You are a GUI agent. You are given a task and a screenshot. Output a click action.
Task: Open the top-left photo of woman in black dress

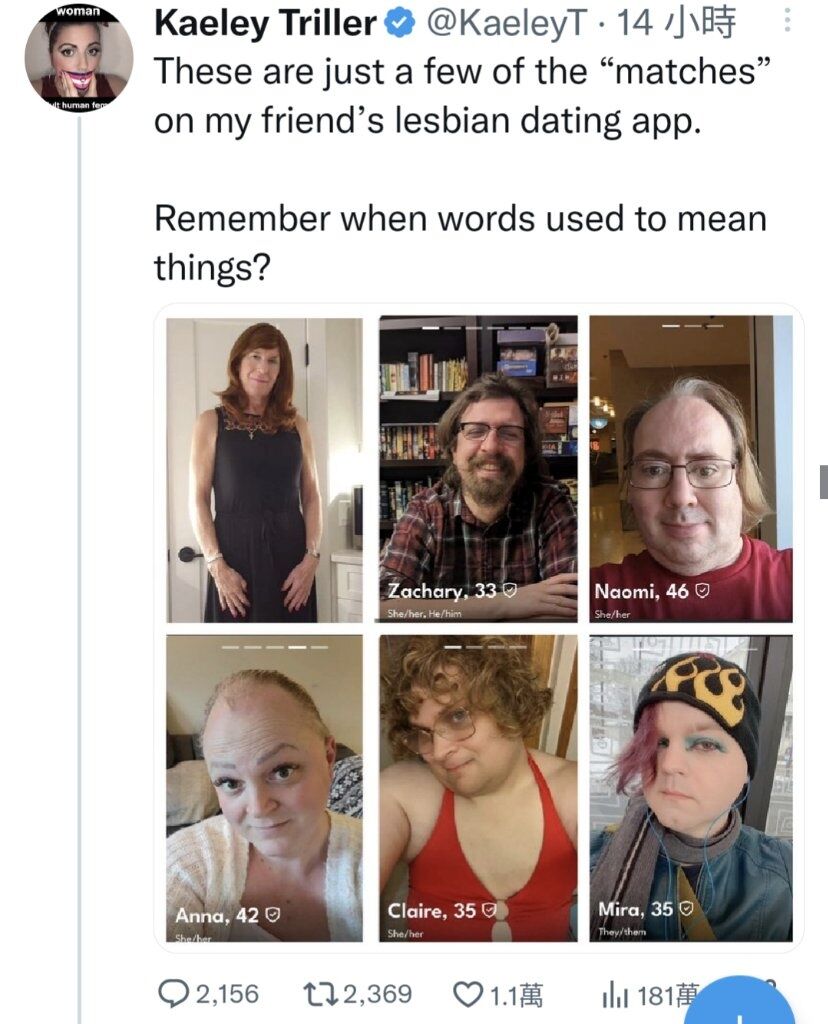point(264,470)
